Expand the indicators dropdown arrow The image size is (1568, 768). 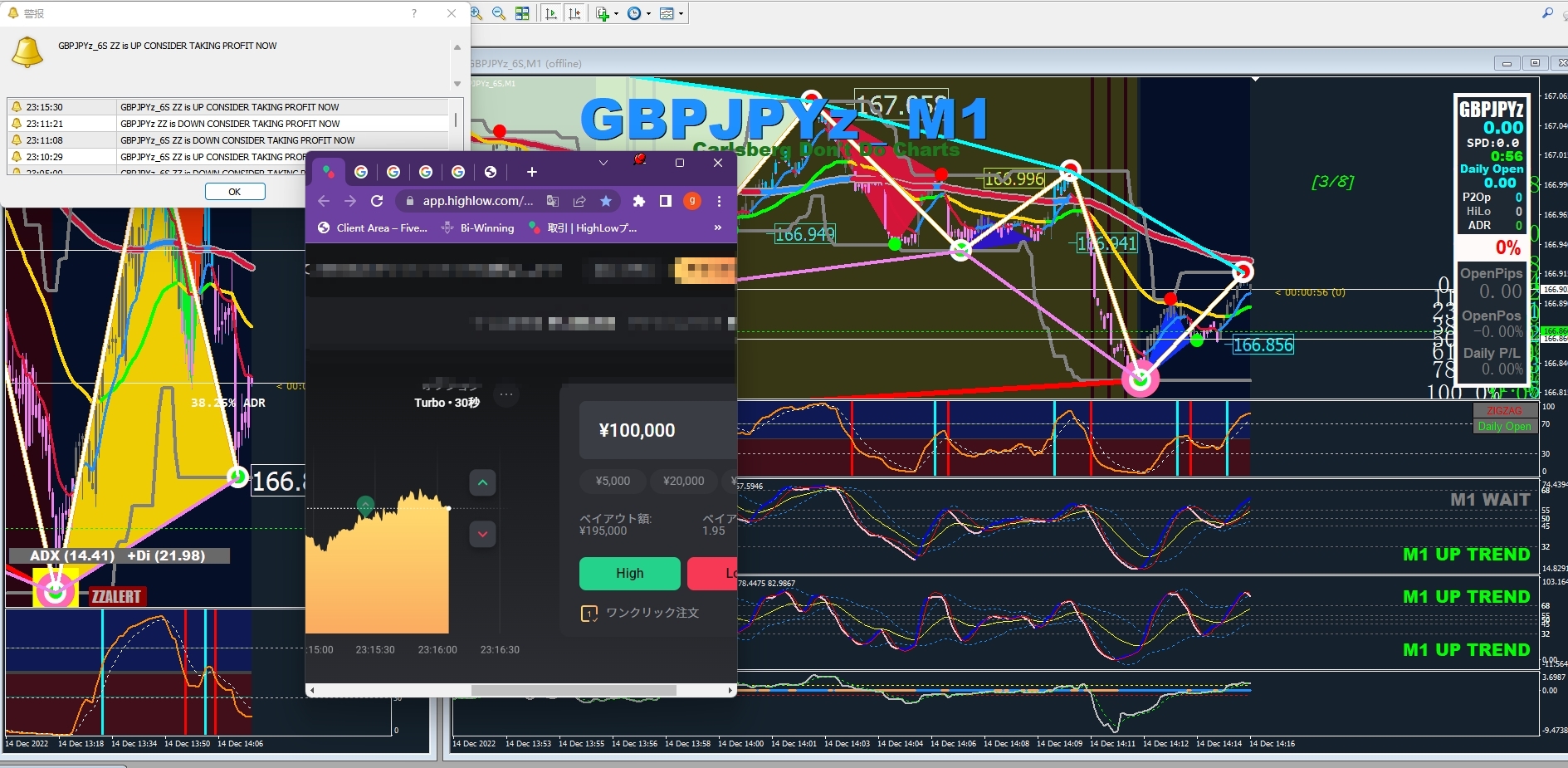point(616,13)
